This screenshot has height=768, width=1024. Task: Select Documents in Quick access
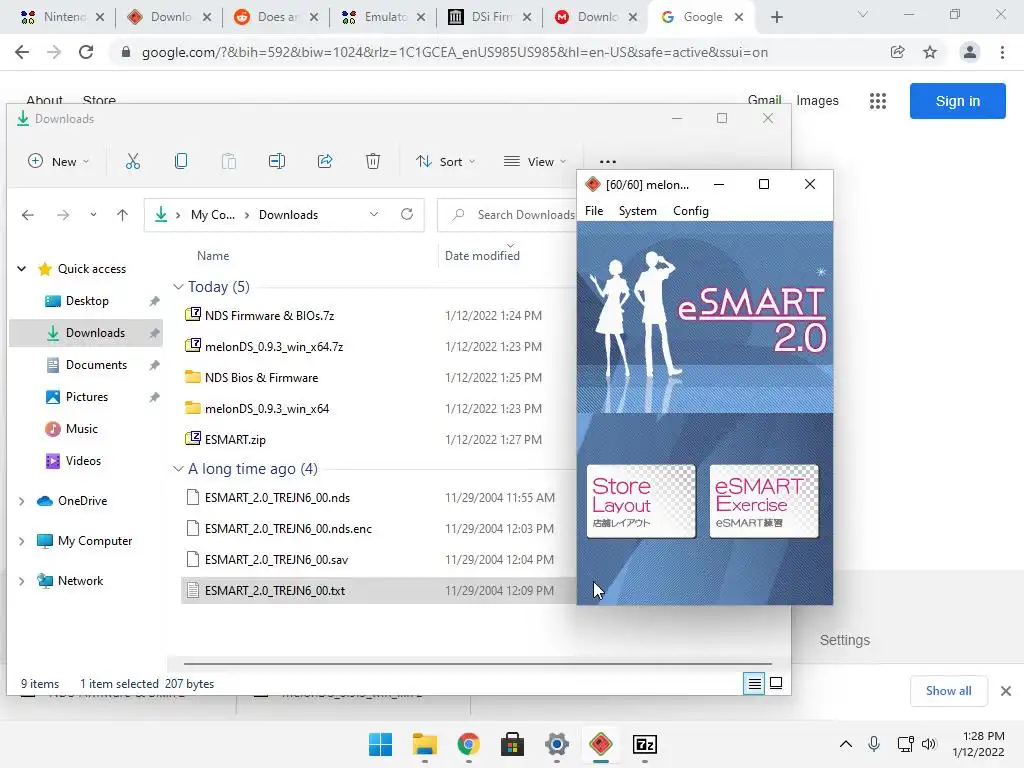click(x=96, y=365)
